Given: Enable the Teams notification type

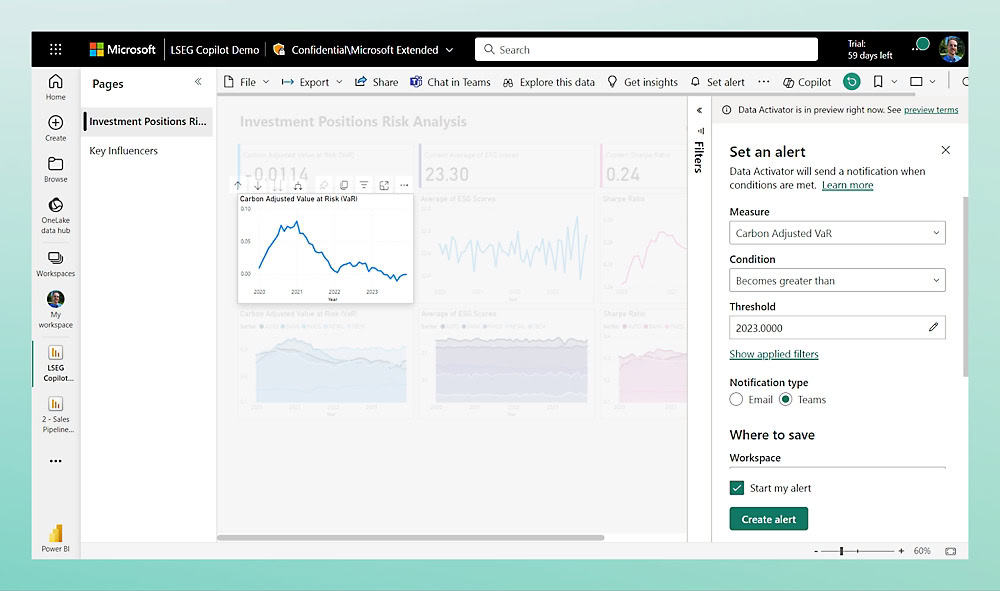Looking at the screenshot, I should pos(789,399).
